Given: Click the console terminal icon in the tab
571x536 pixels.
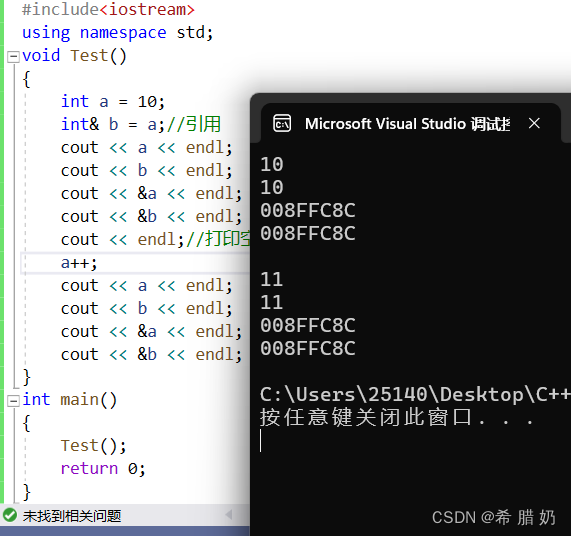Looking at the screenshot, I should pos(282,123).
